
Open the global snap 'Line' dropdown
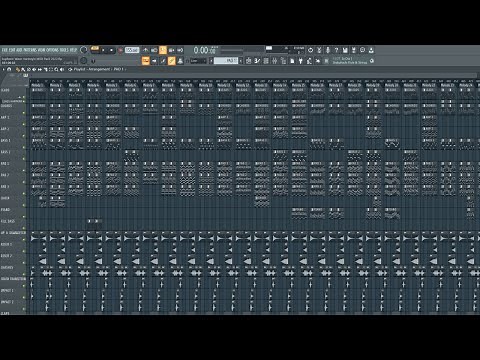(x=198, y=61)
